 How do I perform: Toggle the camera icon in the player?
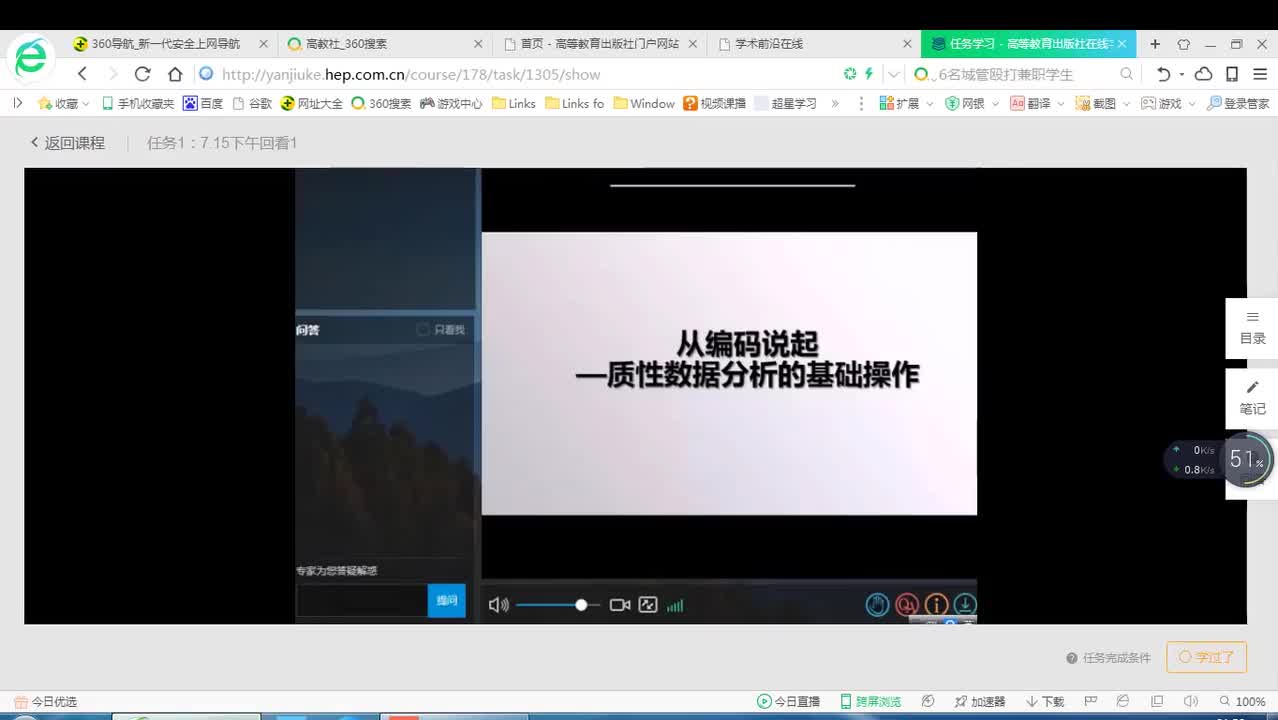pos(620,605)
